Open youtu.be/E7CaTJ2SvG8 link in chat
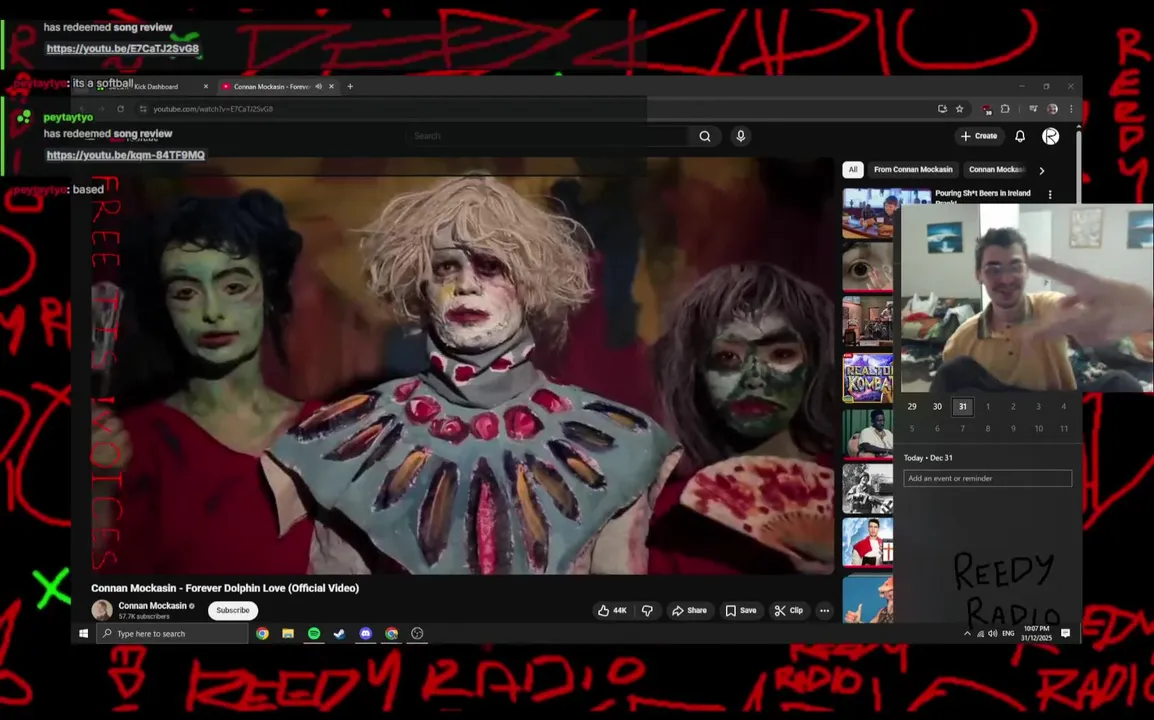 (x=122, y=49)
